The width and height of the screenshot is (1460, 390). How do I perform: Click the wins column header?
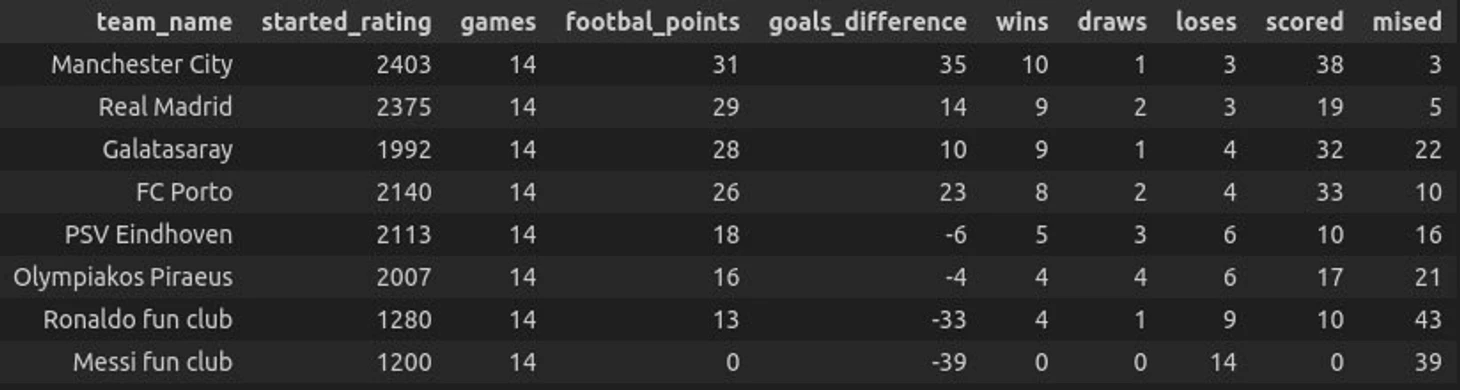1022,22
